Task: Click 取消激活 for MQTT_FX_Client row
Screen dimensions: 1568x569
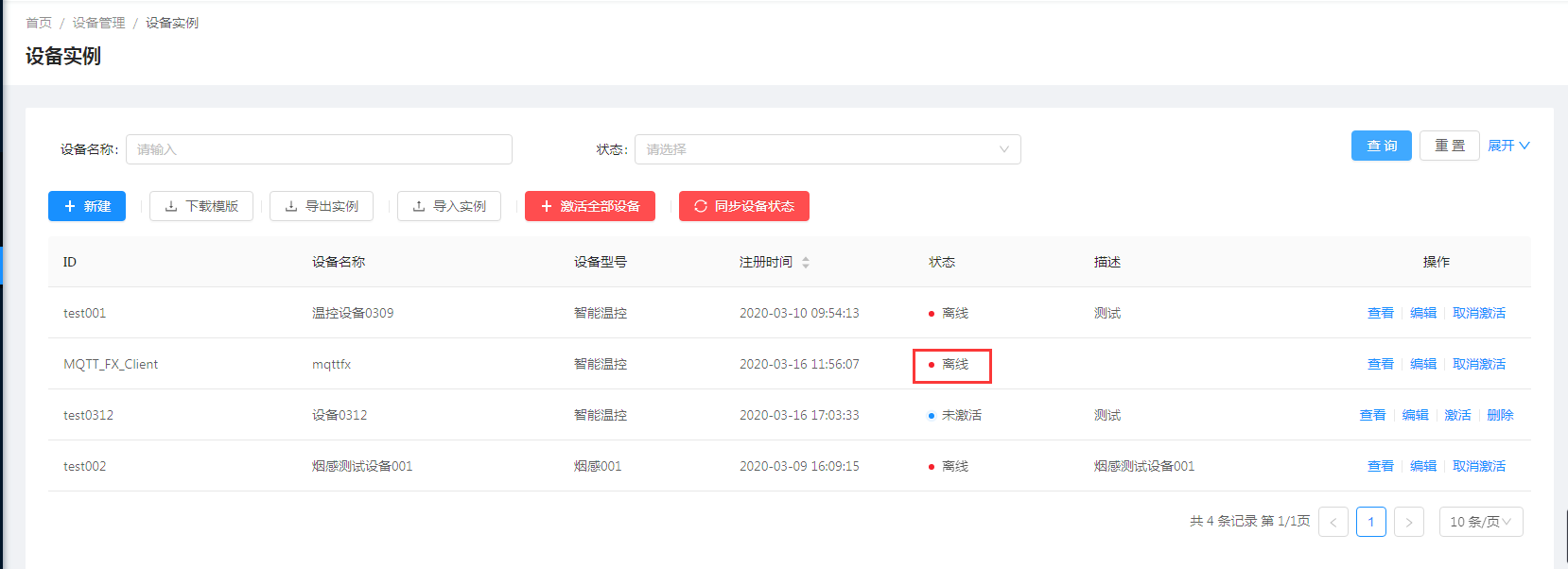Action: (1479, 364)
